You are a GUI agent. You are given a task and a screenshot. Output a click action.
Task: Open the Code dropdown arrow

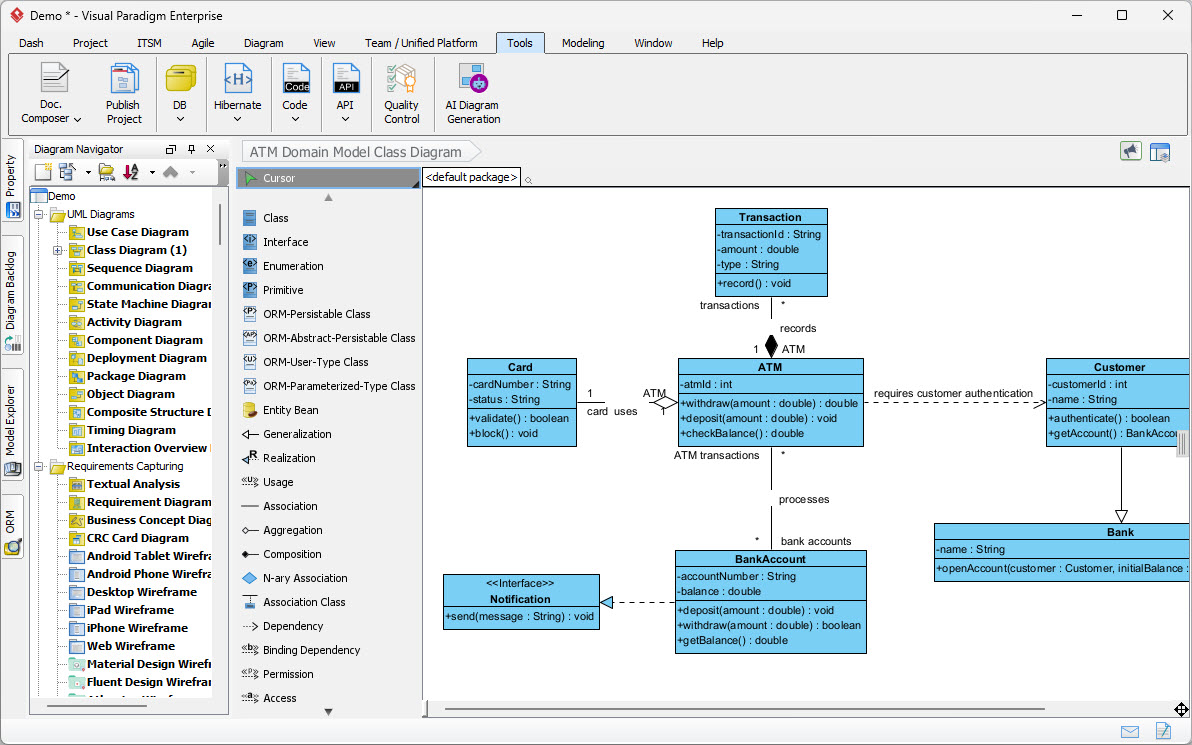[x=296, y=119]
